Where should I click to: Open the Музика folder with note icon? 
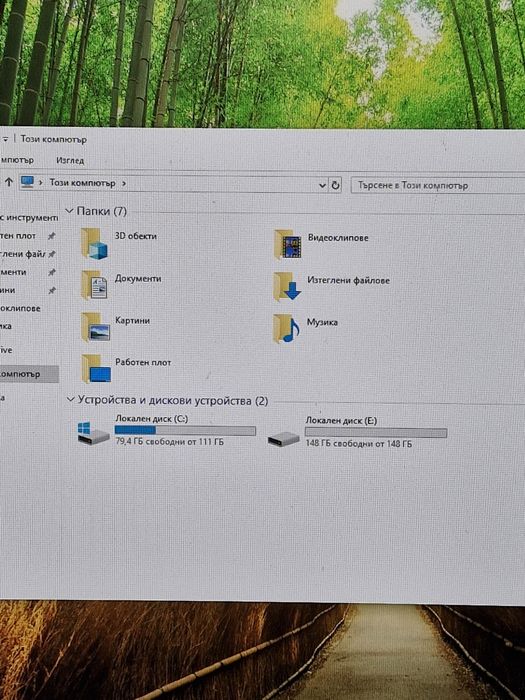tap(286, 329)
